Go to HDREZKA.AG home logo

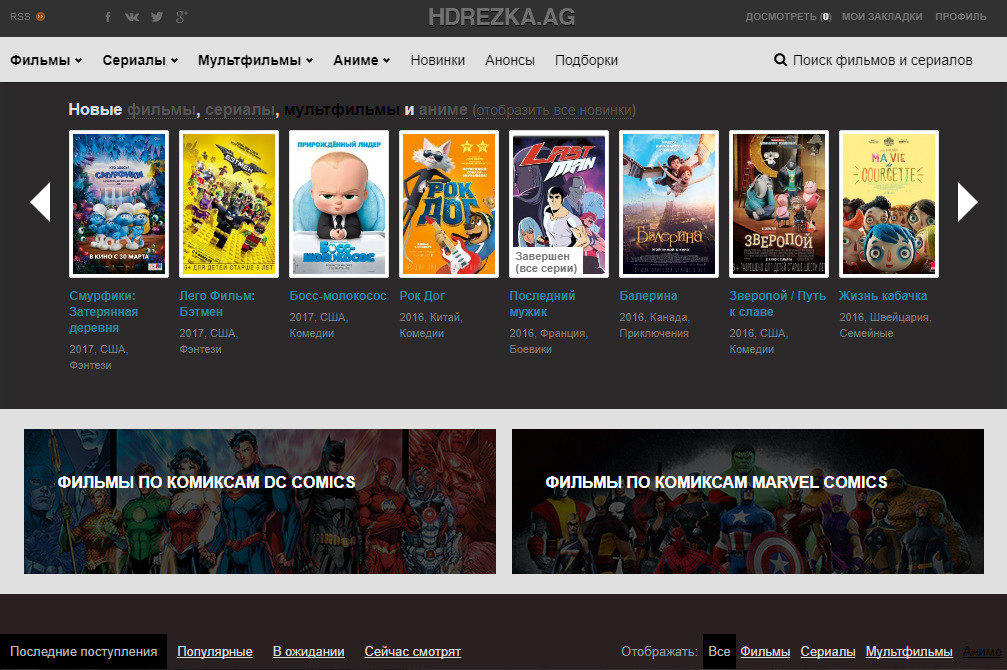coord(502,17)
